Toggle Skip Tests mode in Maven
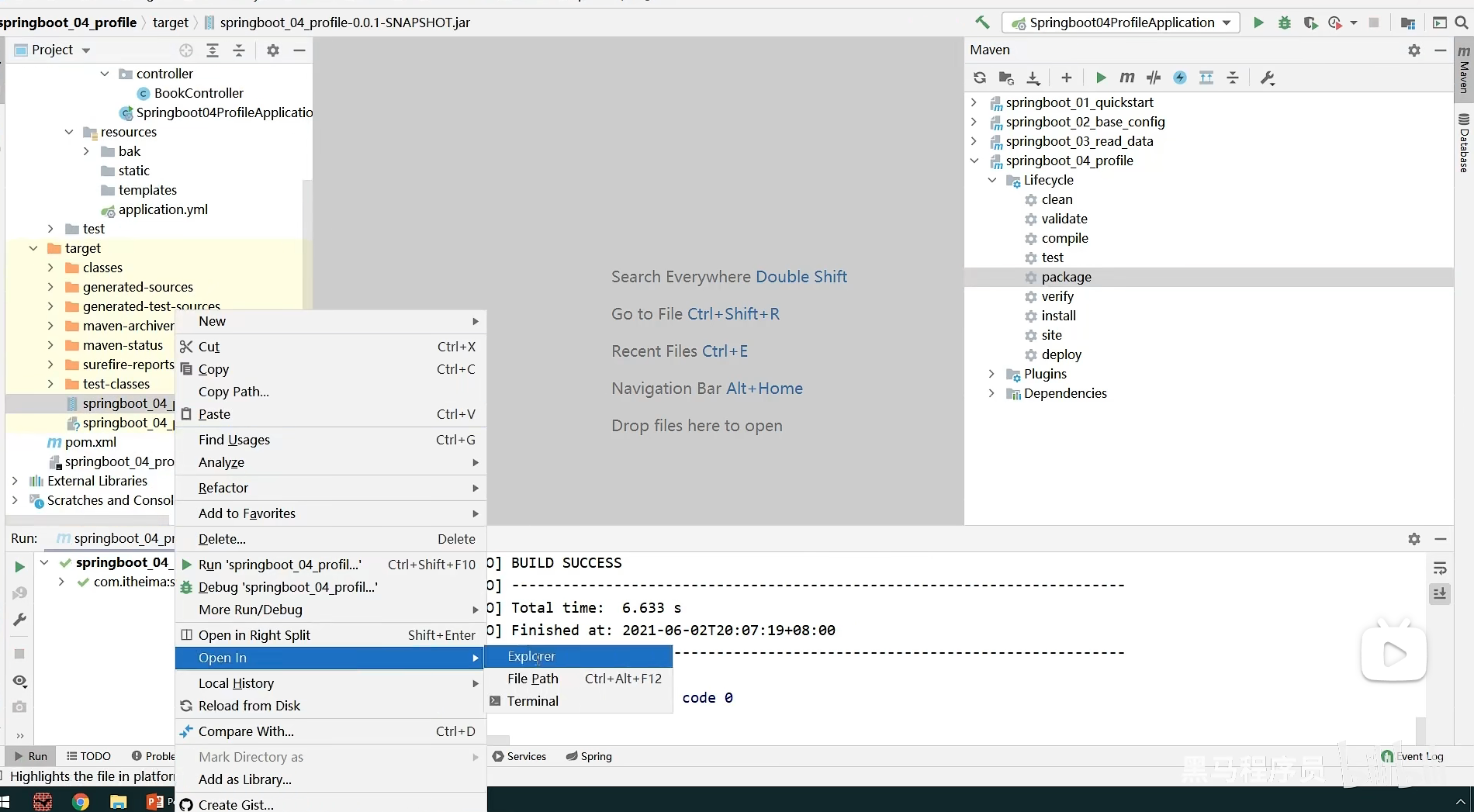 (x=1180, y=78)
